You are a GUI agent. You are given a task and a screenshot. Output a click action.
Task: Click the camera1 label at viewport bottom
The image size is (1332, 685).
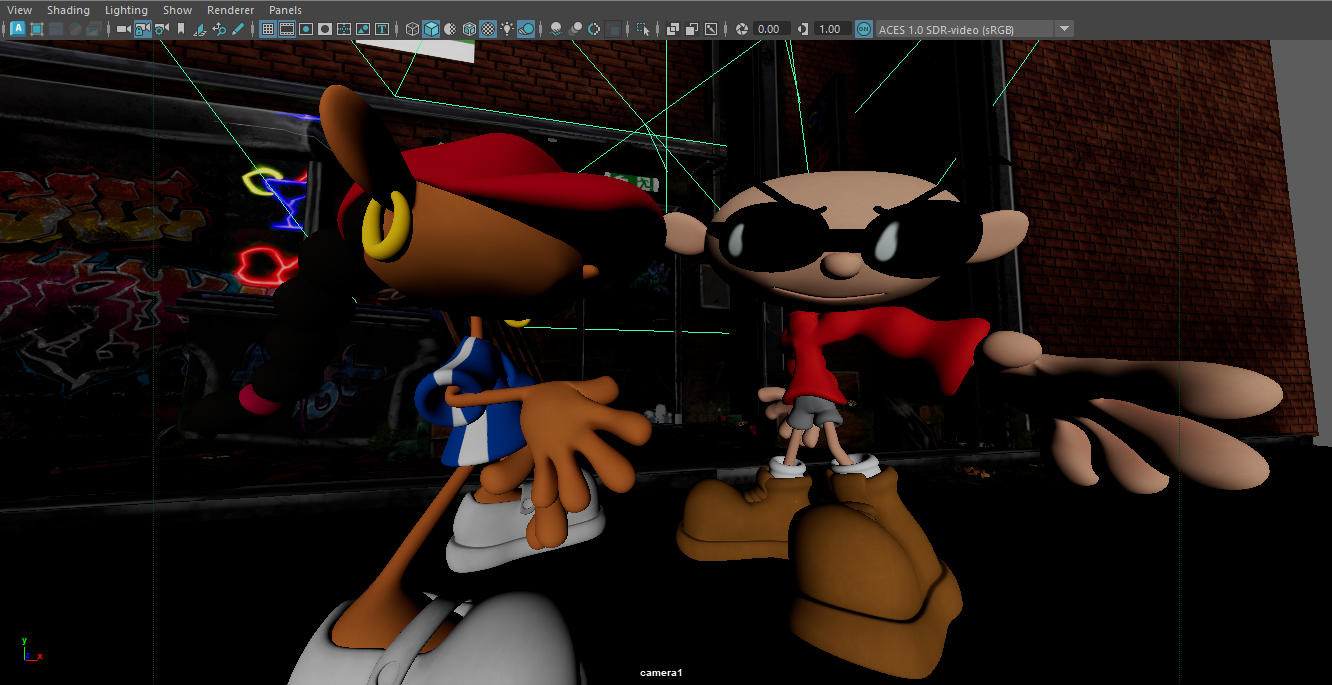point(661,673)
